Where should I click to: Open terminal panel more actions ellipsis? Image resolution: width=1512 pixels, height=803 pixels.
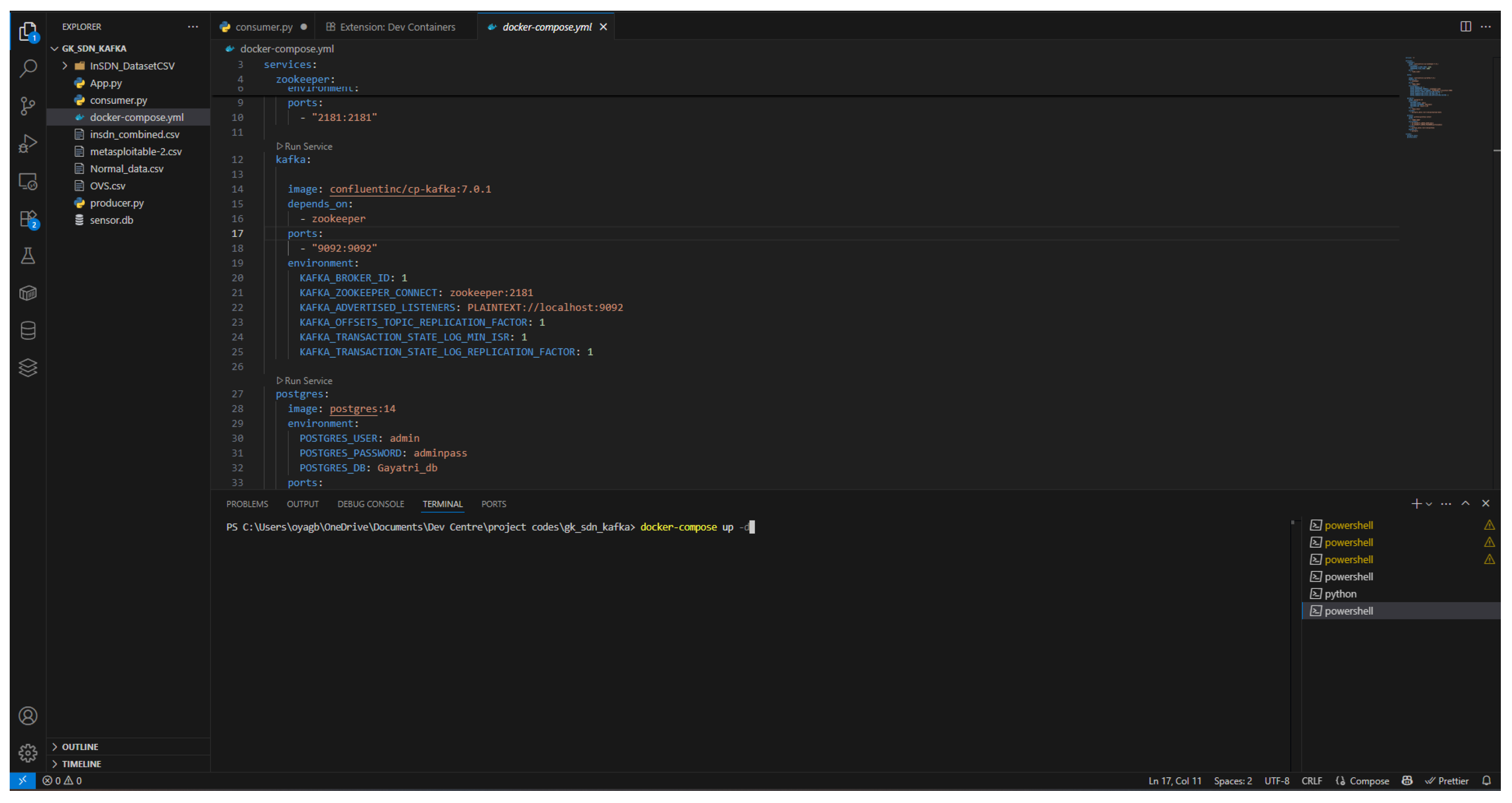coord(1446,503)
